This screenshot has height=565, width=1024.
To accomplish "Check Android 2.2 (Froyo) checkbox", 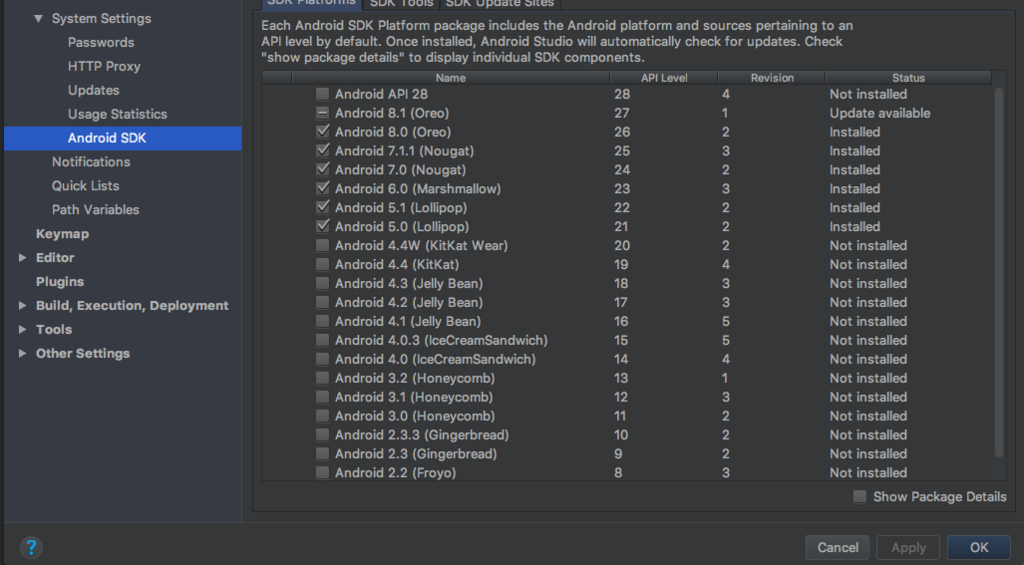I will tap(322, 472).
